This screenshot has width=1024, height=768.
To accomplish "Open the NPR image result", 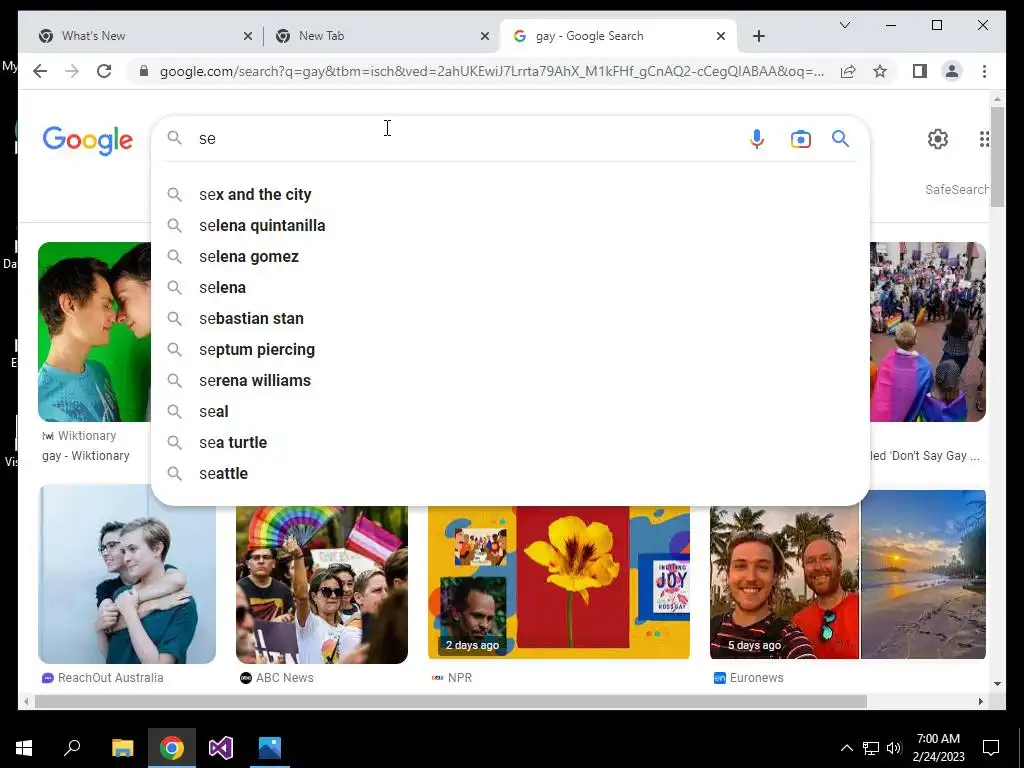I will 558,583.
